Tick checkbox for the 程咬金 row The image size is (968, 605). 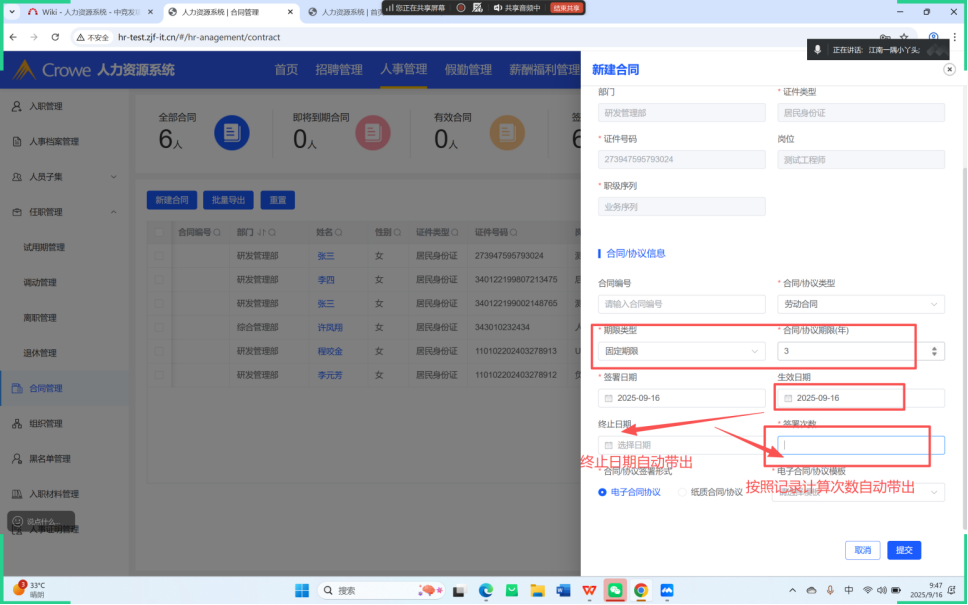tap(159, 351)
